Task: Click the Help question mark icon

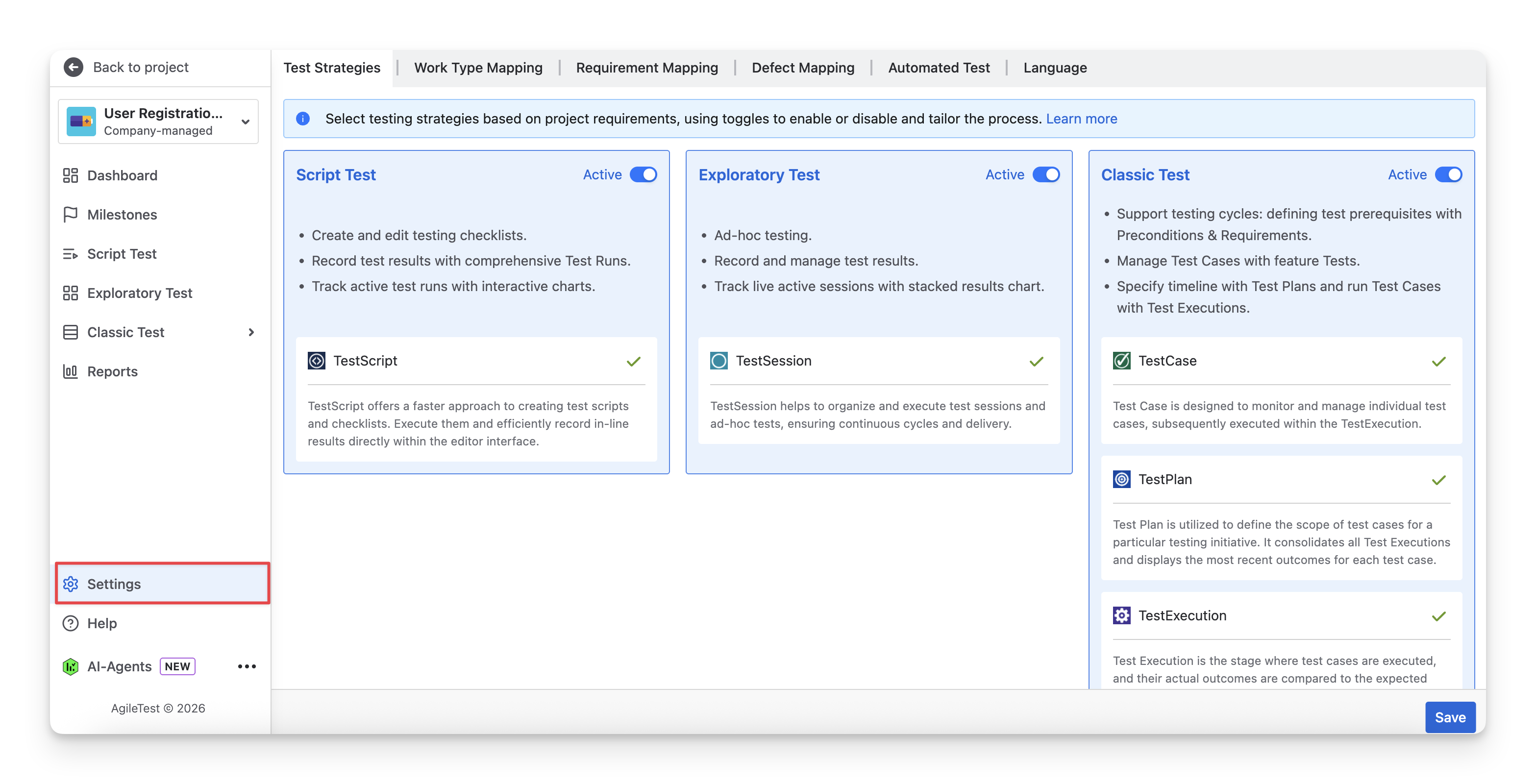Action: click(x=71, y=623)
